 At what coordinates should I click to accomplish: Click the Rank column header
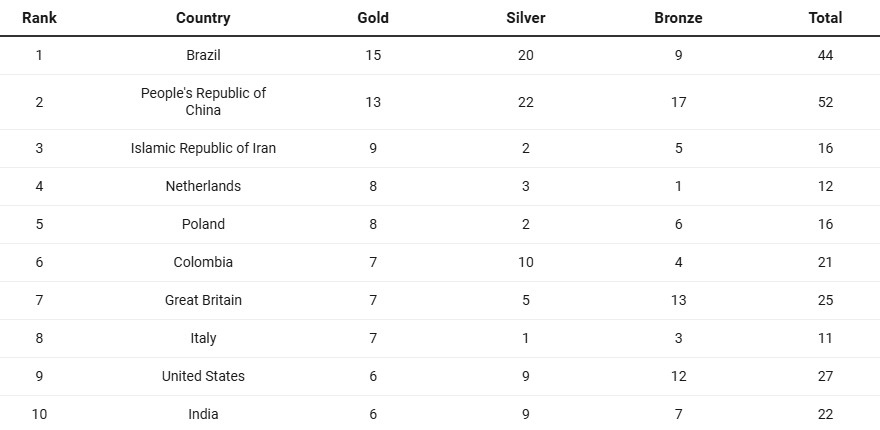coord(39,18)
